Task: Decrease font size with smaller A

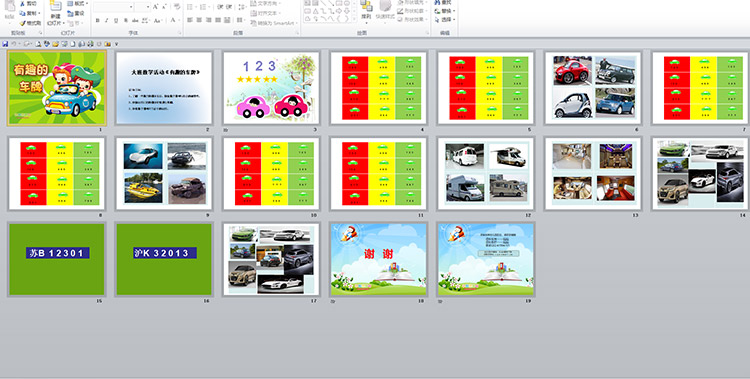Action: click(165, 7)
